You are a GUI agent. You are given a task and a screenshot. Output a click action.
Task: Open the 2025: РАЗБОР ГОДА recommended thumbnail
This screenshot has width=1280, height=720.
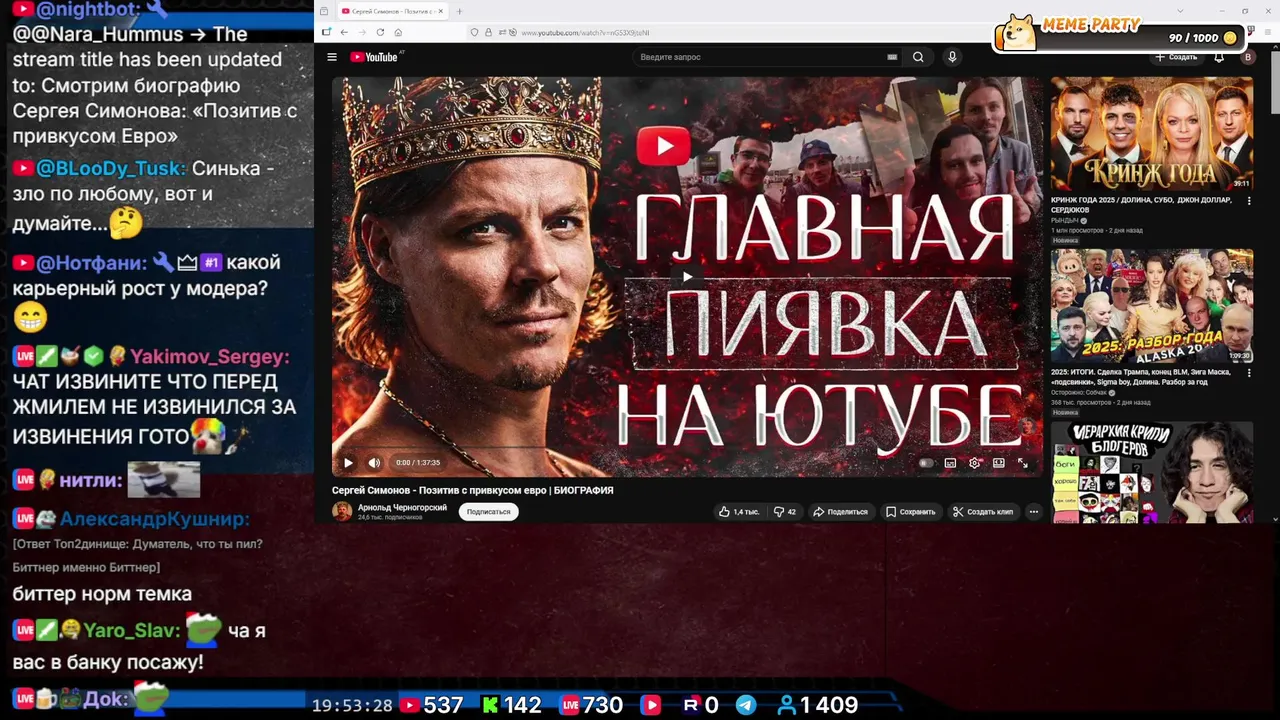[x=1151, y=306]
